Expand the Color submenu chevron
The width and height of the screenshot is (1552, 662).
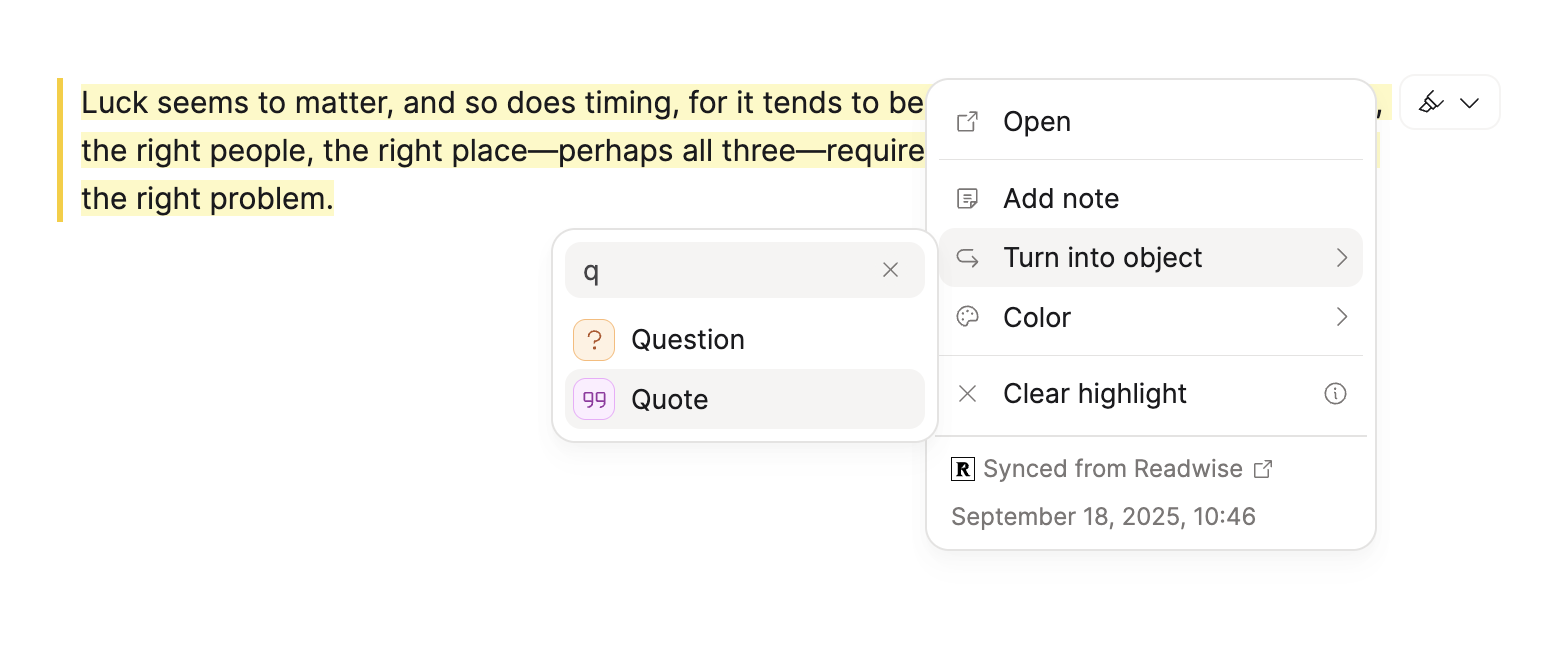[x=1342, y=318]
